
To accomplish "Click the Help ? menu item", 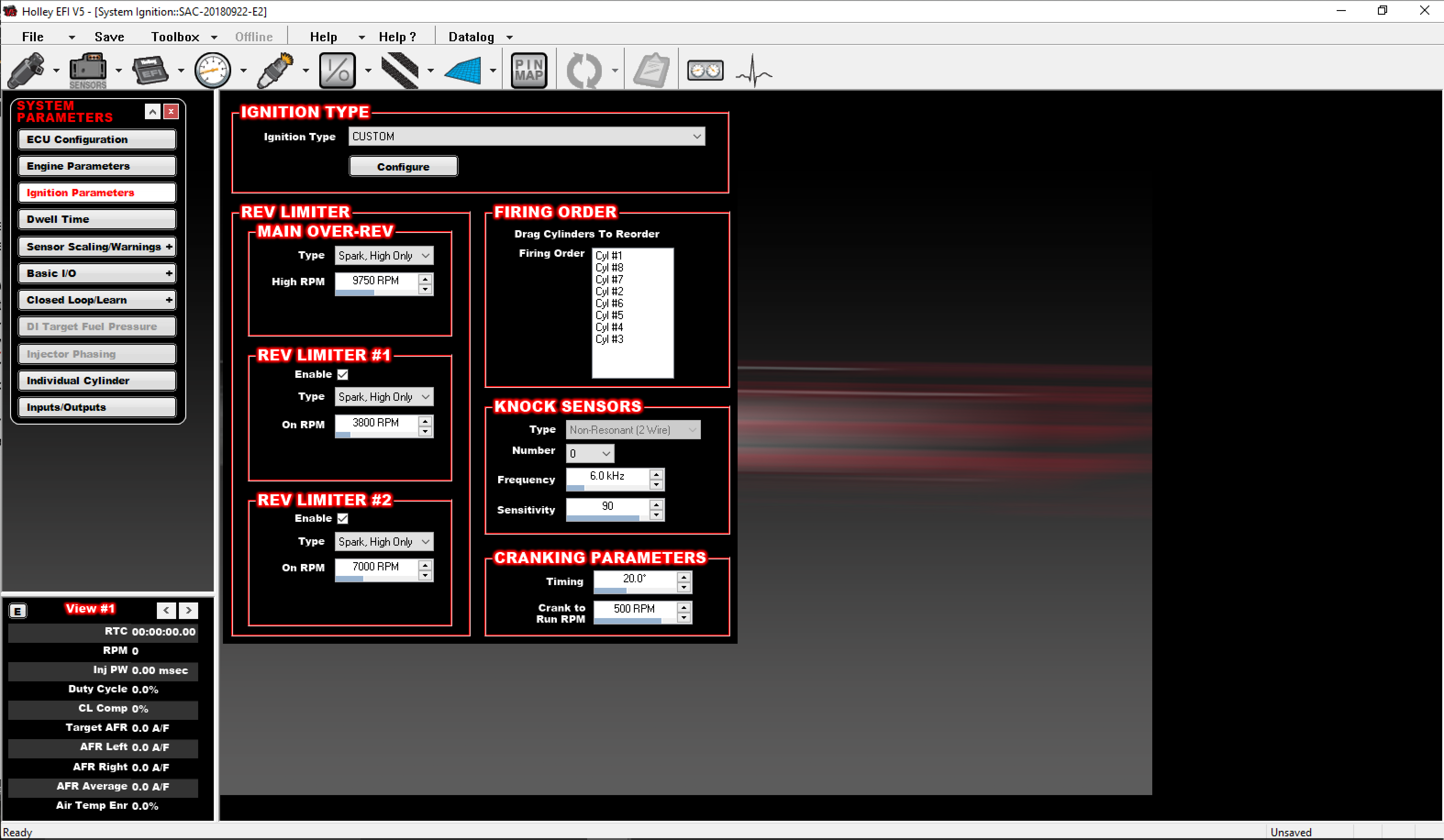I will 397,37.
